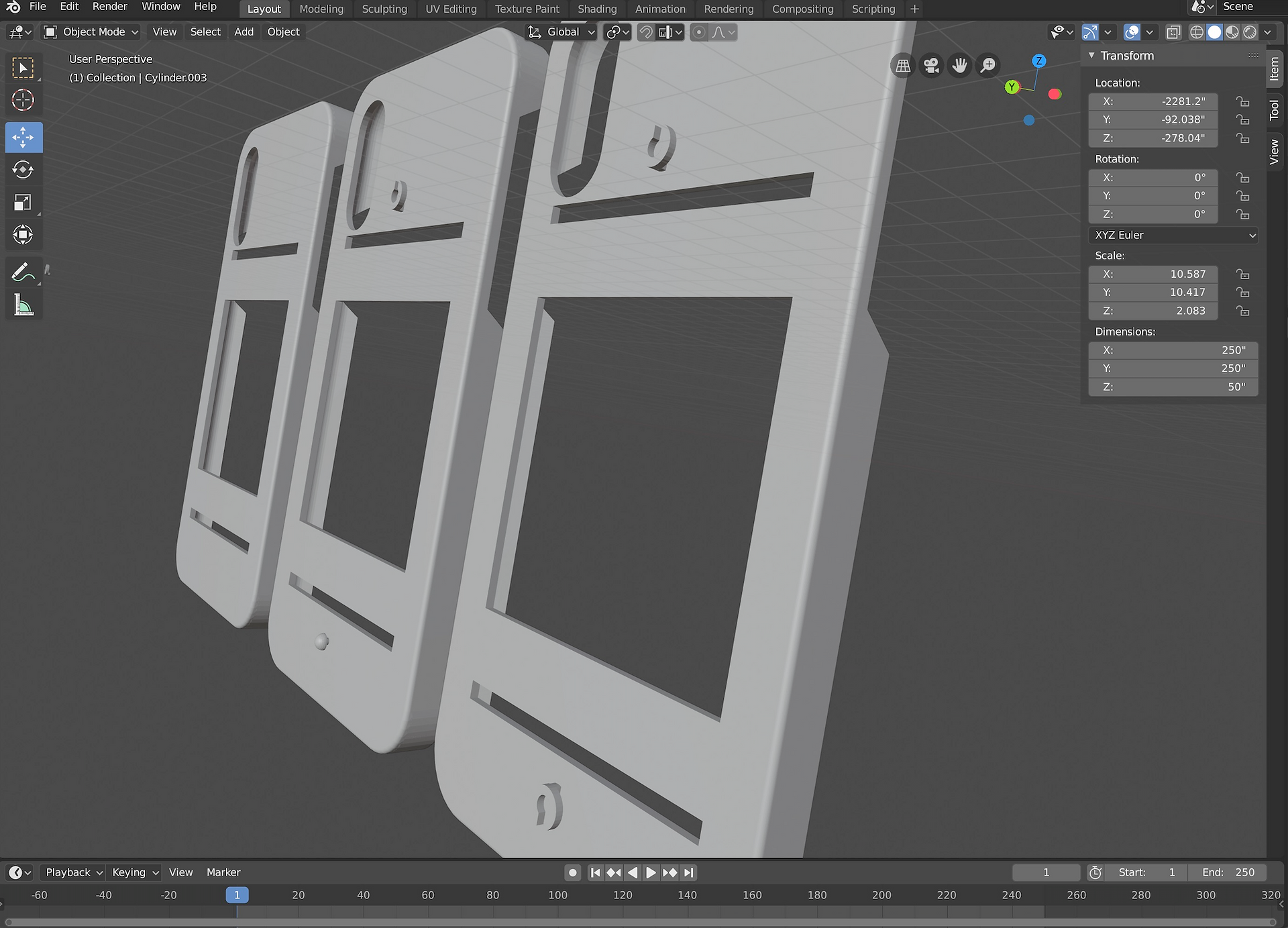Open the snapping options dropdown
The height and width of the screenshot is (928, 1288).
[x=670, y=32]
